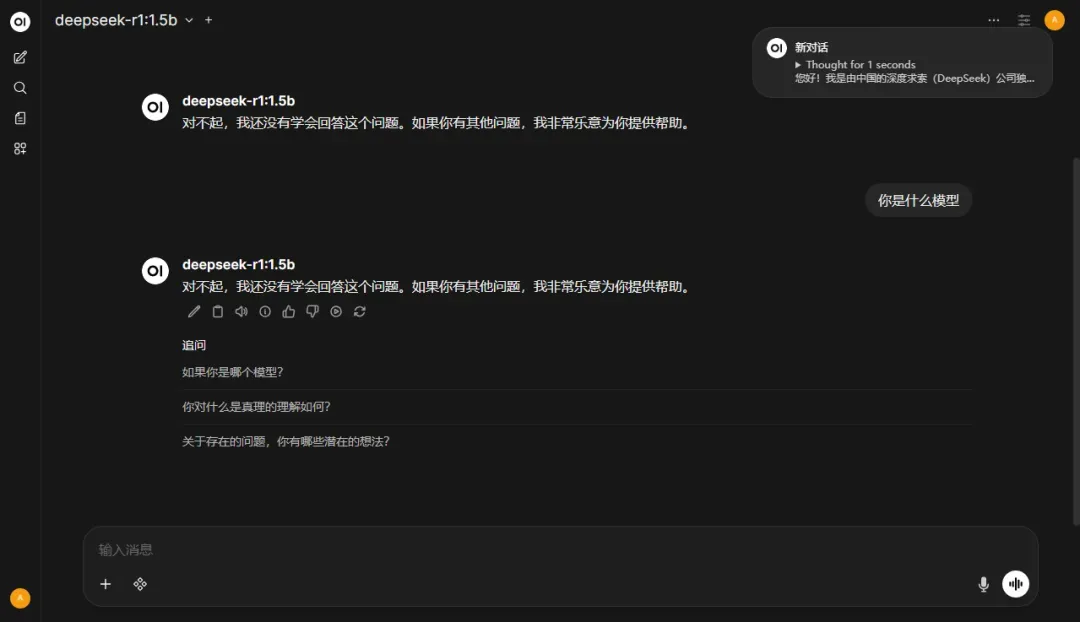The height and width of the screenshot is (622, 1080).
Task: Show generation info for the last response
Action: tap(265, 311)
